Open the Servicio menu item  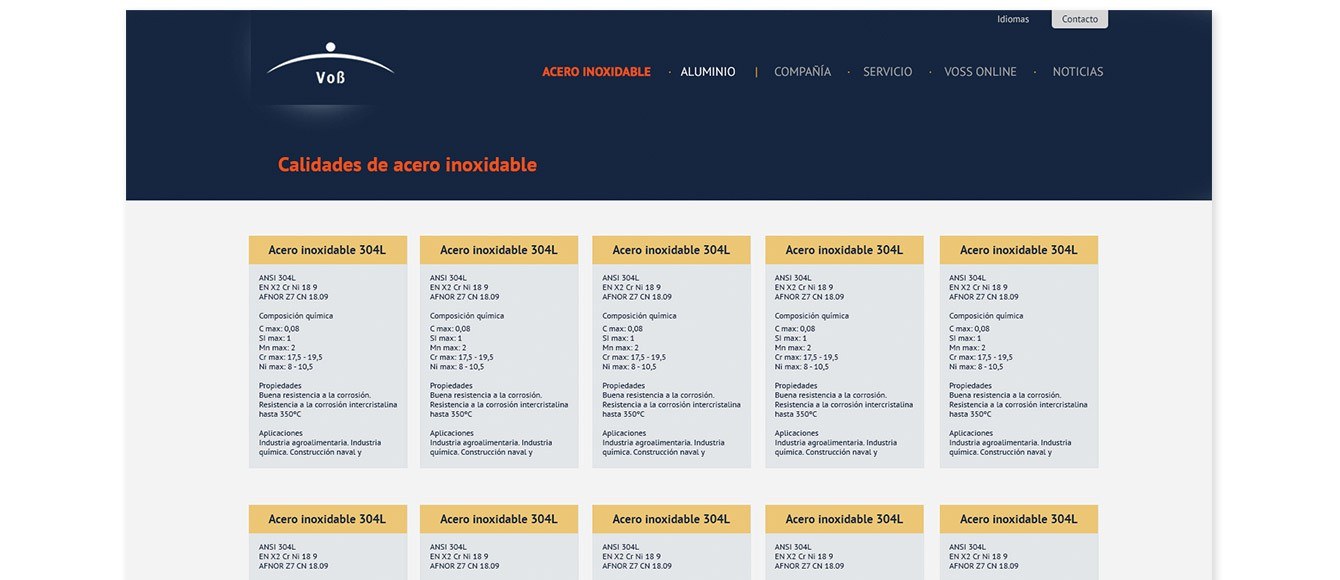[887, 72]
